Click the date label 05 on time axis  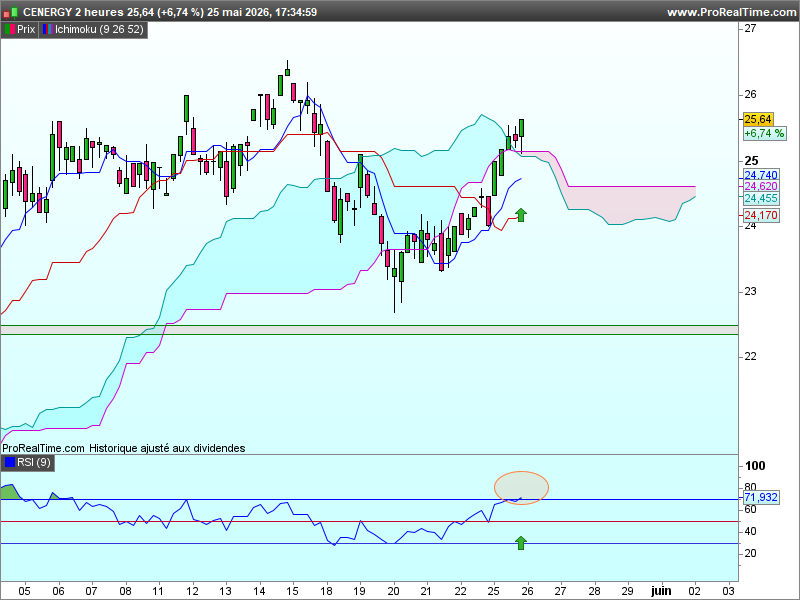point(24,591)
